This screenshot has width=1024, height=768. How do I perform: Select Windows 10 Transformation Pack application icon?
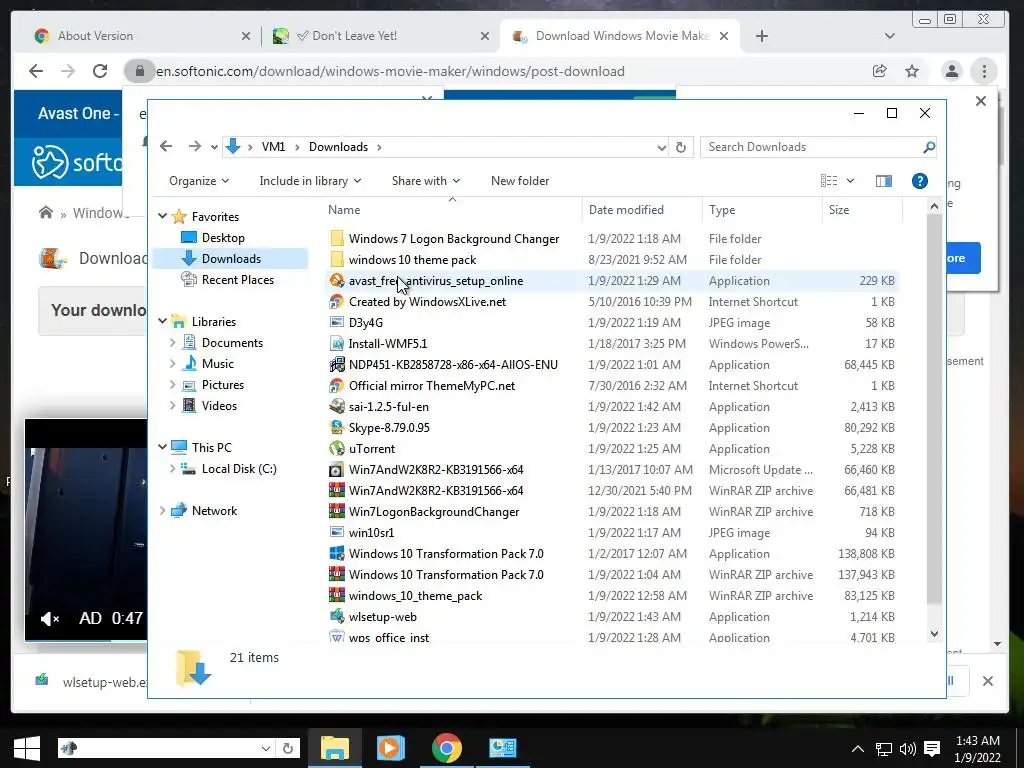tap(337, 553)
